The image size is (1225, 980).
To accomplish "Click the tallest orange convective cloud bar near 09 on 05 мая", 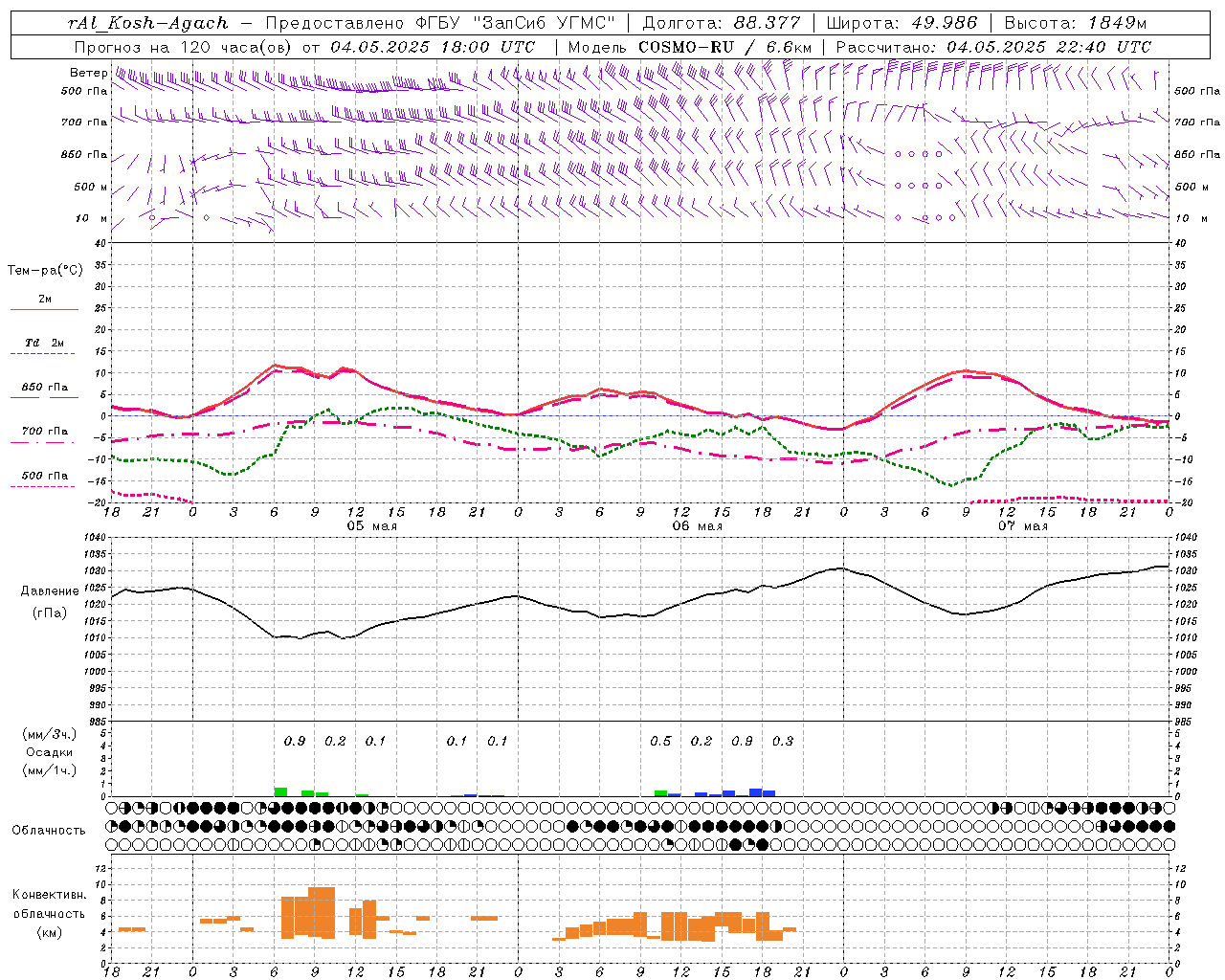I will (322, 913).
